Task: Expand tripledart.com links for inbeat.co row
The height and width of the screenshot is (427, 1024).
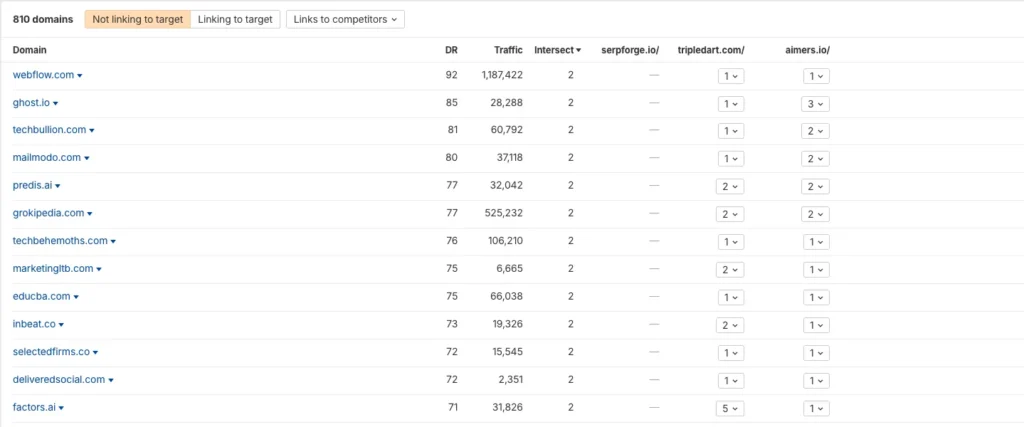Action: 731,325
